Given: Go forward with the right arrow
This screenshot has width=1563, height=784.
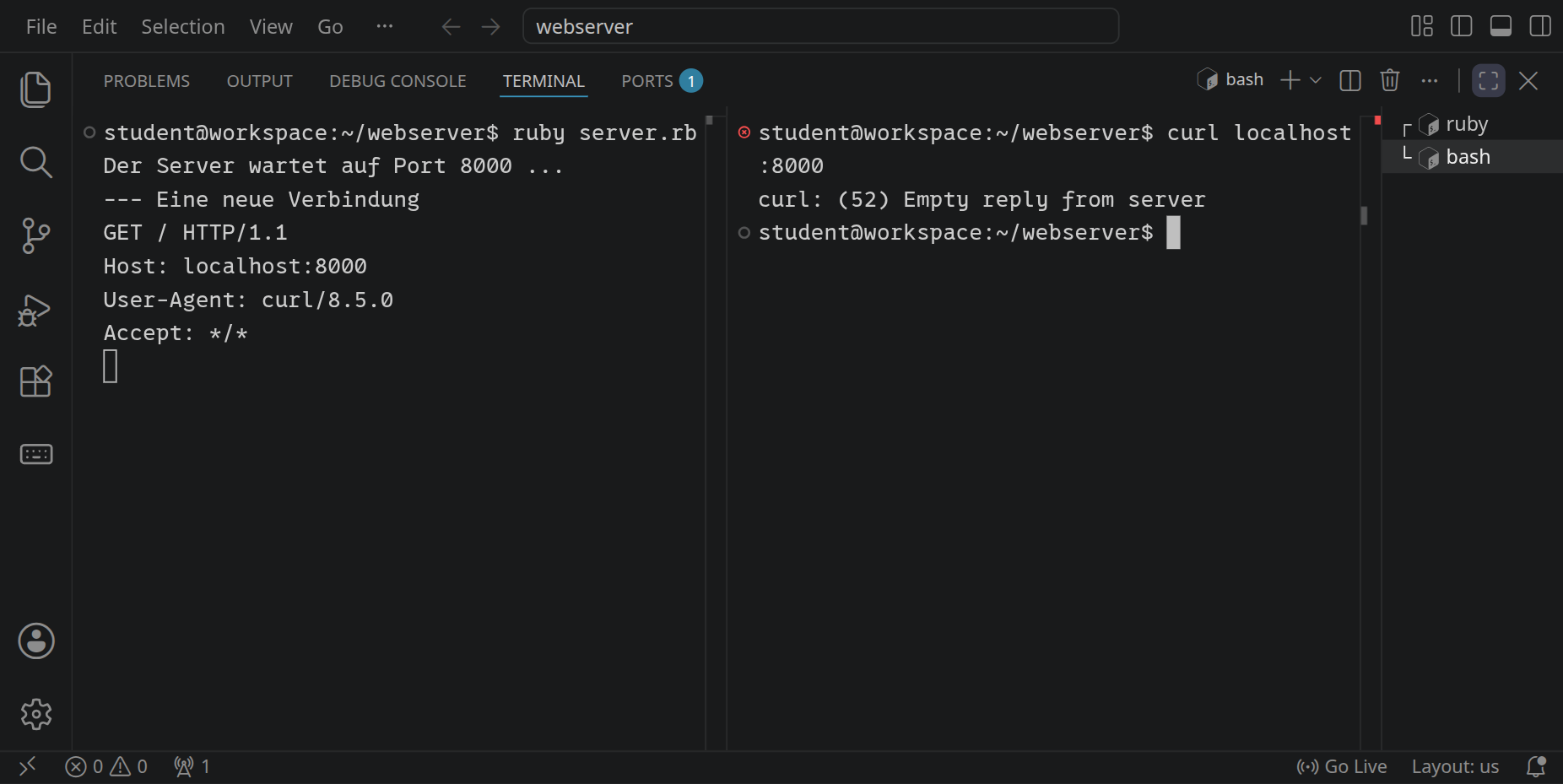Looking at the screenshot, I should pyautogui.click(x=490, y=27).
